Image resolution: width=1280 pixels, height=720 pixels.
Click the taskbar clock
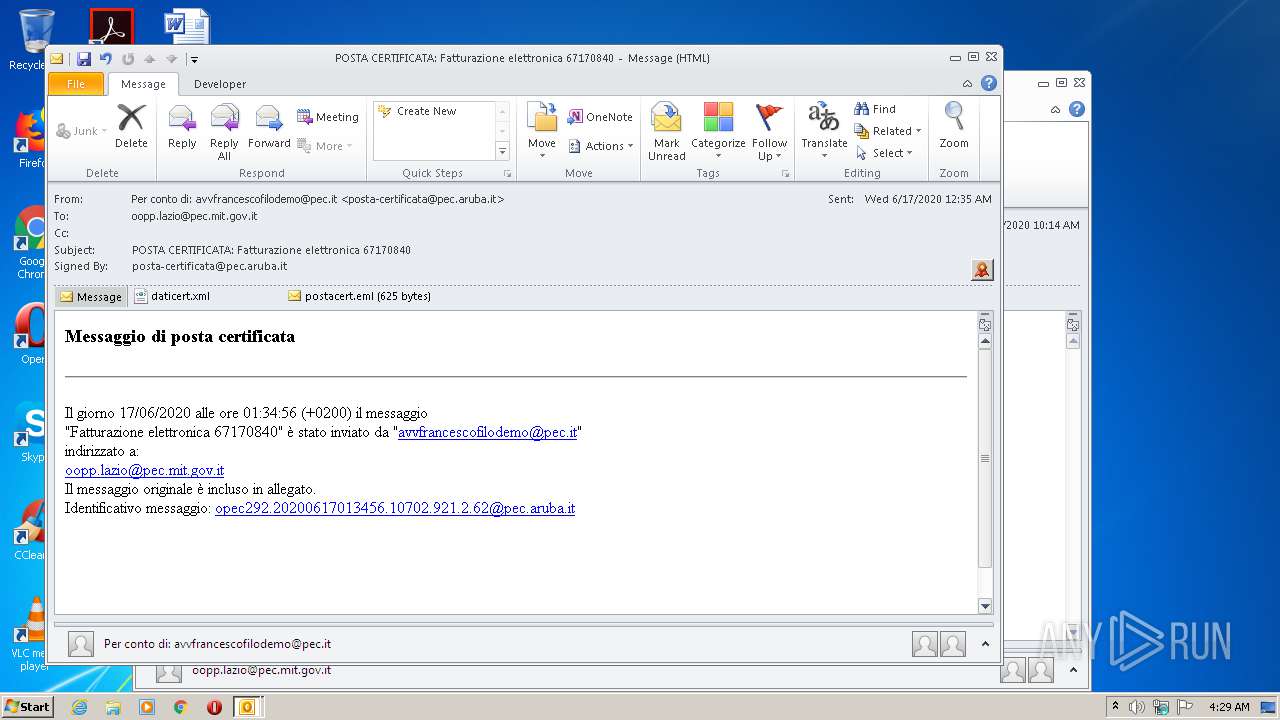point(1229,707)
